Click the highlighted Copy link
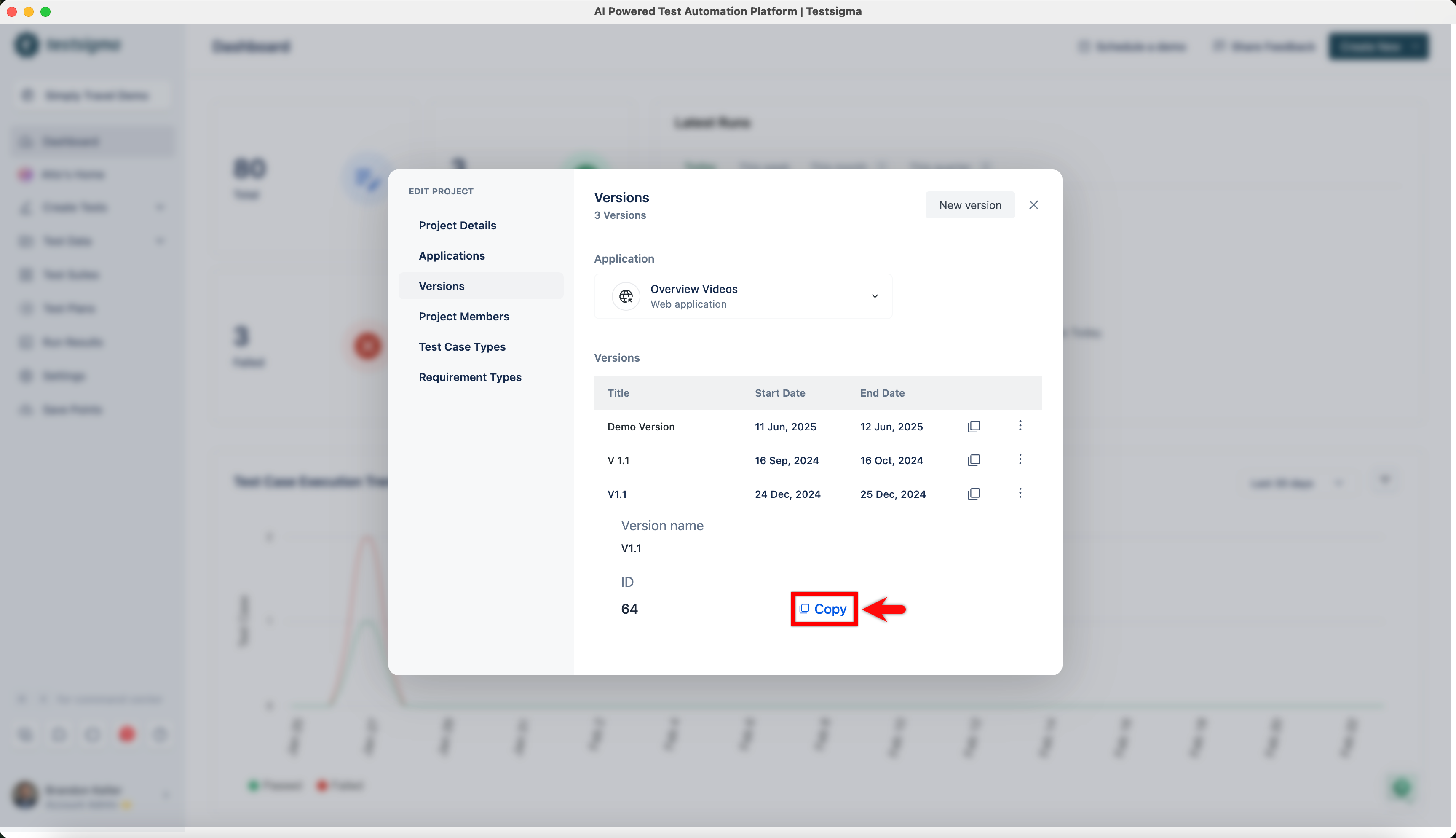Screen dimensions: 1456x838 [824, 609]
